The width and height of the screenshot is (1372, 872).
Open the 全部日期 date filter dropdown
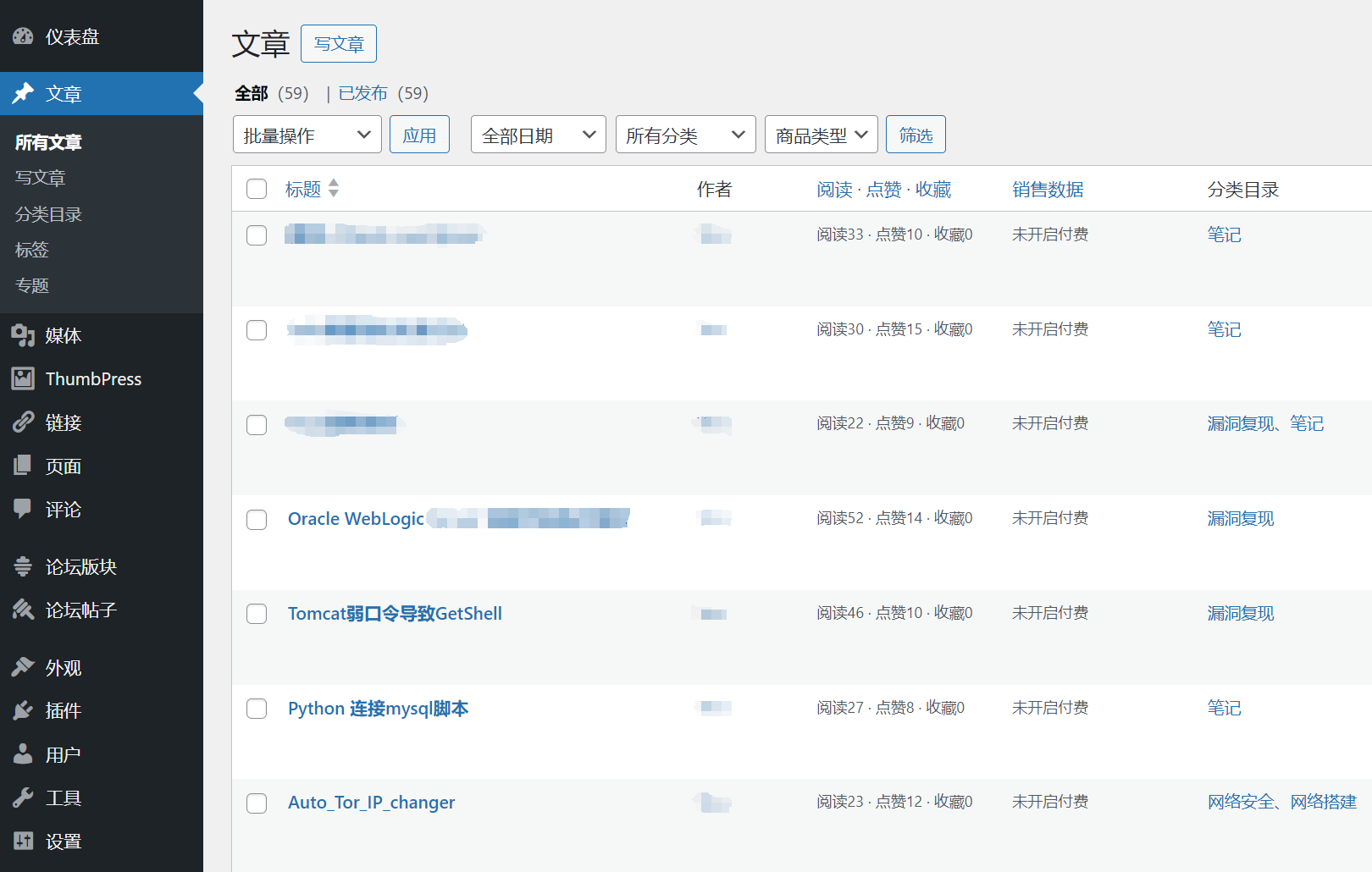tap(538, 135)
